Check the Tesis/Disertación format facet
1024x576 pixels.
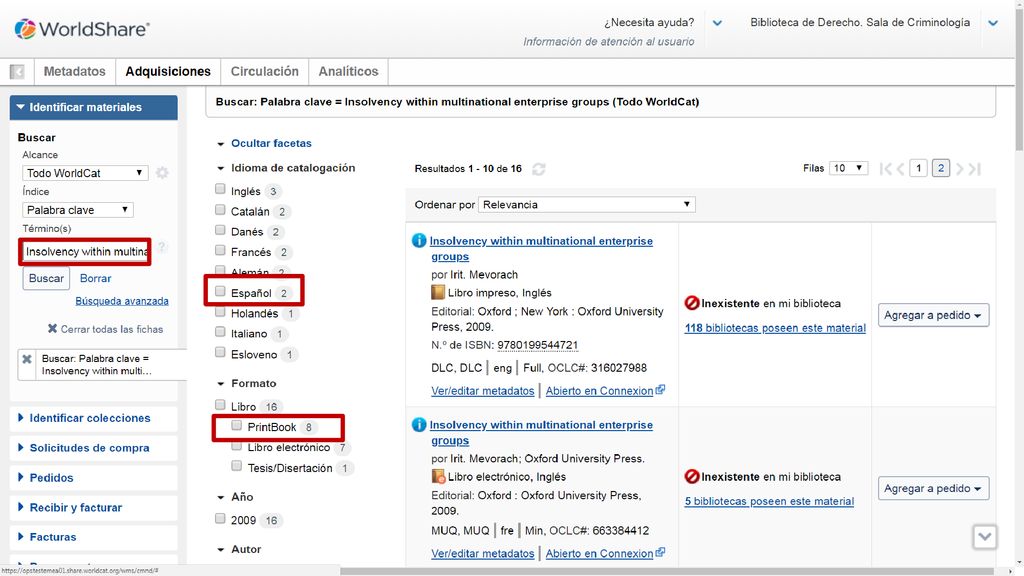pyautogui.click(x=236, y=466)
